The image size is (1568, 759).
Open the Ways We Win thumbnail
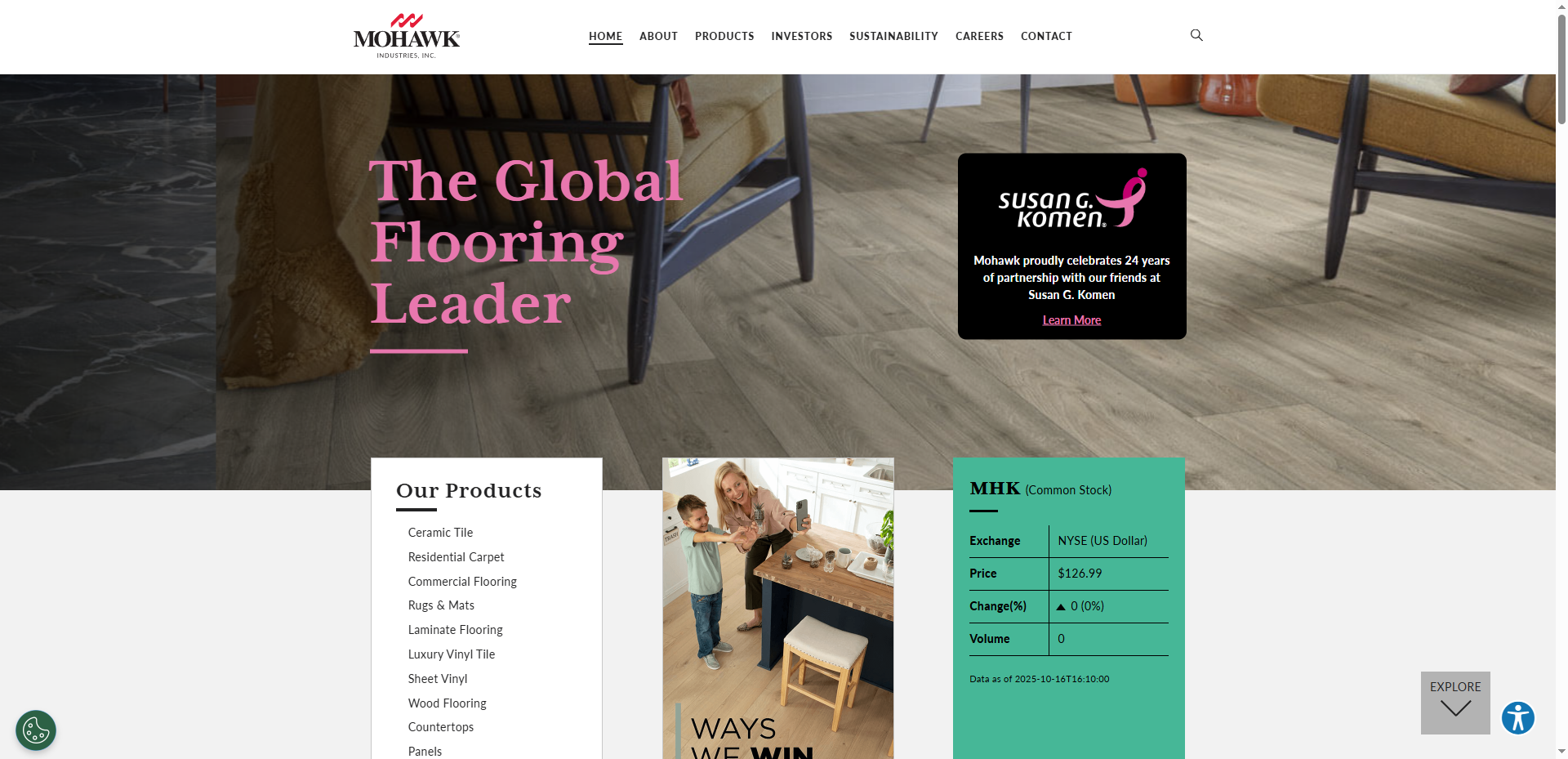pyautogui.click(x=777, y=608)
